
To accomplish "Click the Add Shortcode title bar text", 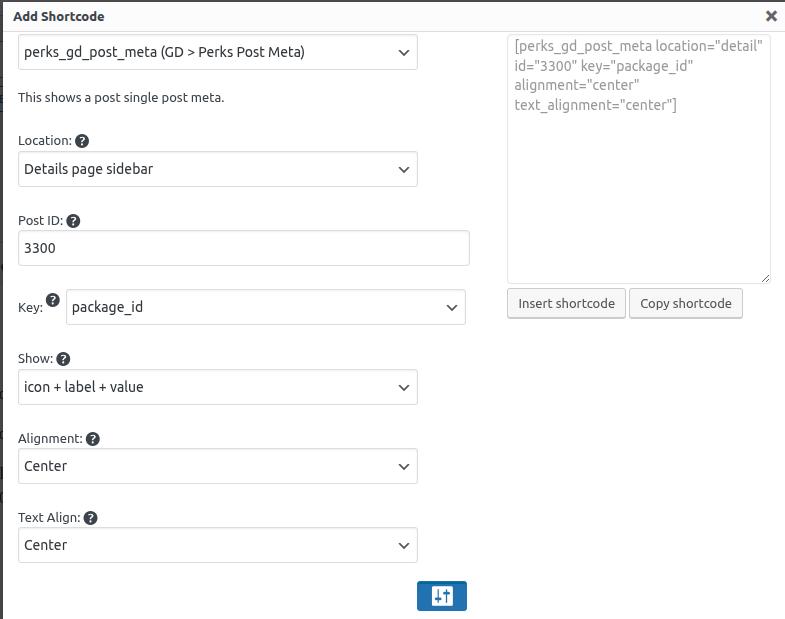I will 59,16.
